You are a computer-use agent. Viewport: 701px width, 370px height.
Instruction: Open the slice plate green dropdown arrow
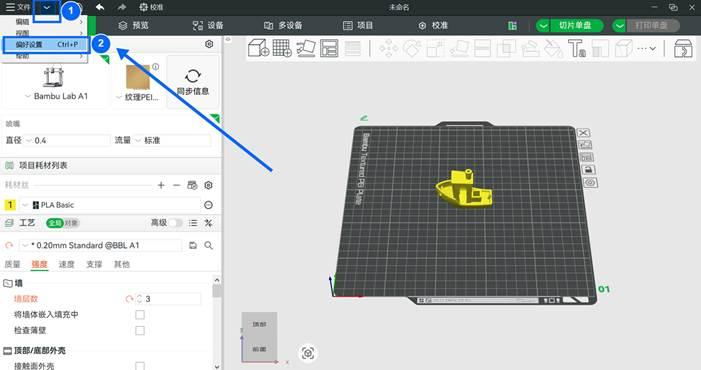coord(543,25)
